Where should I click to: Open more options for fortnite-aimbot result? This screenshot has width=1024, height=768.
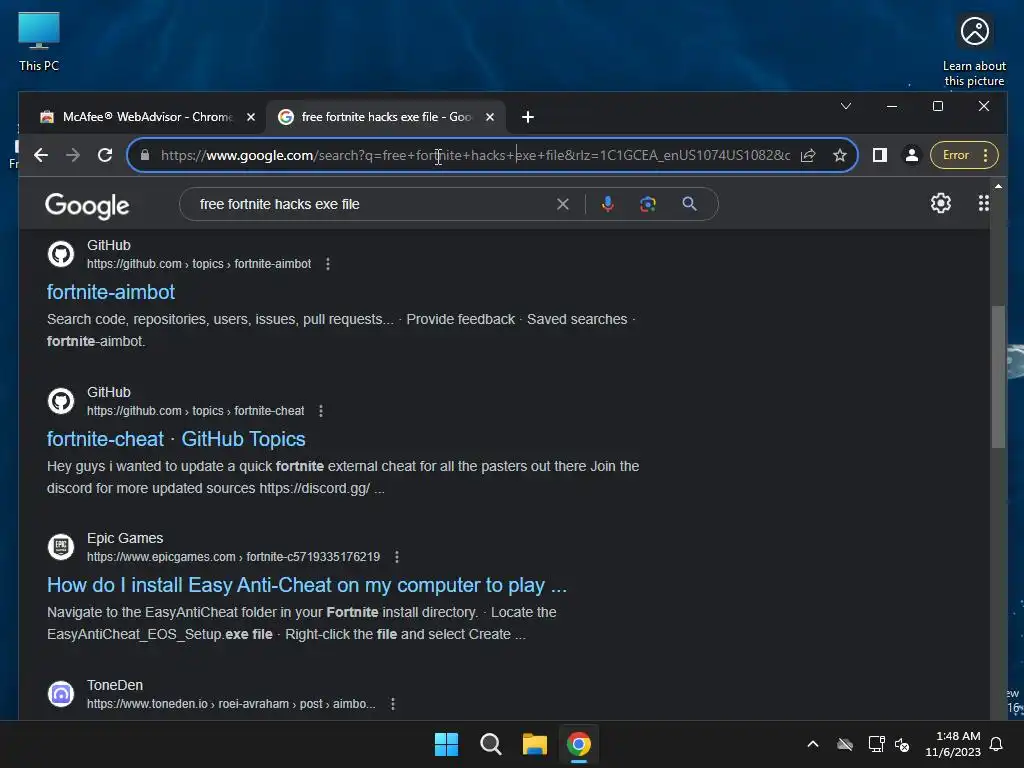tap(328, 264)
